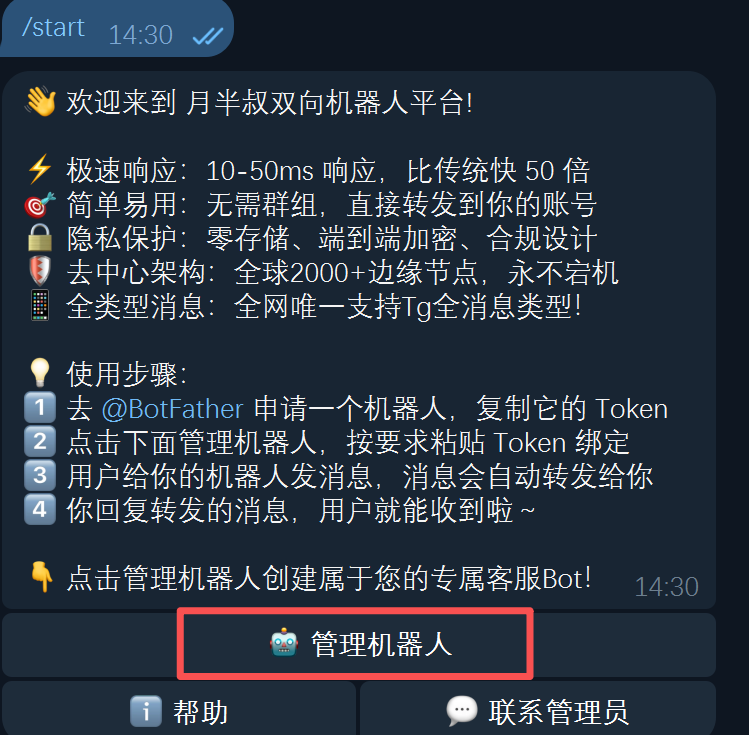Open the @BotFather mention link

(172, 409)
